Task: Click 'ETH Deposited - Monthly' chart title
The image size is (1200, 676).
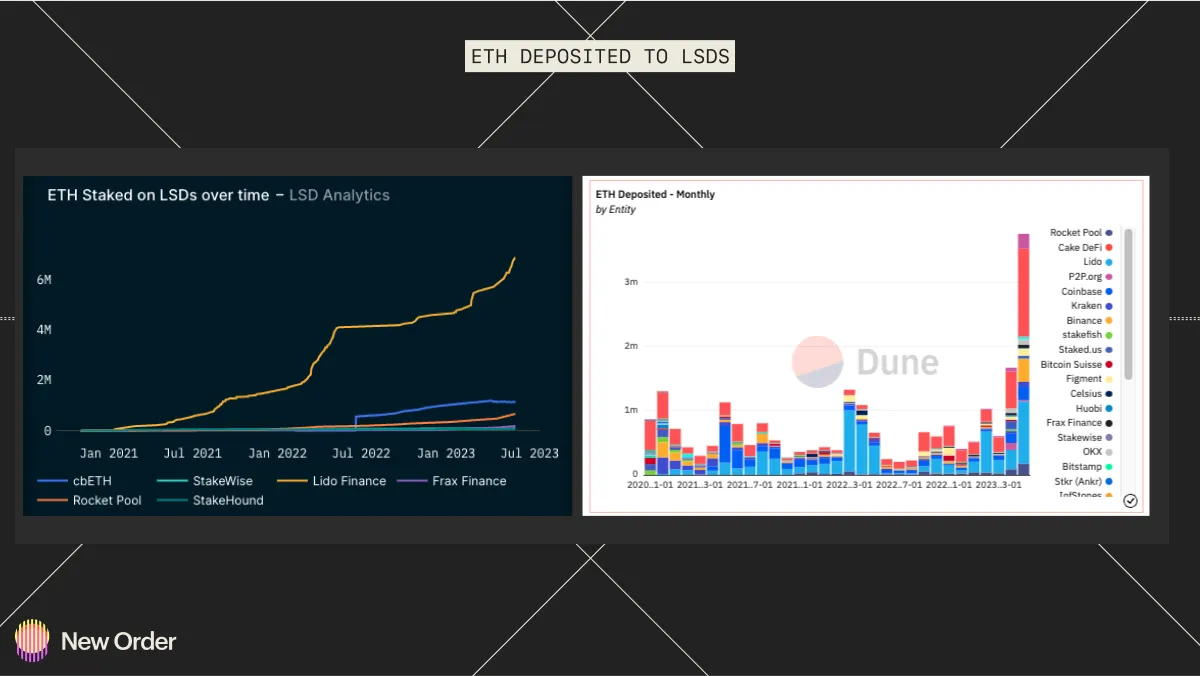Action: tap(655, 194)
